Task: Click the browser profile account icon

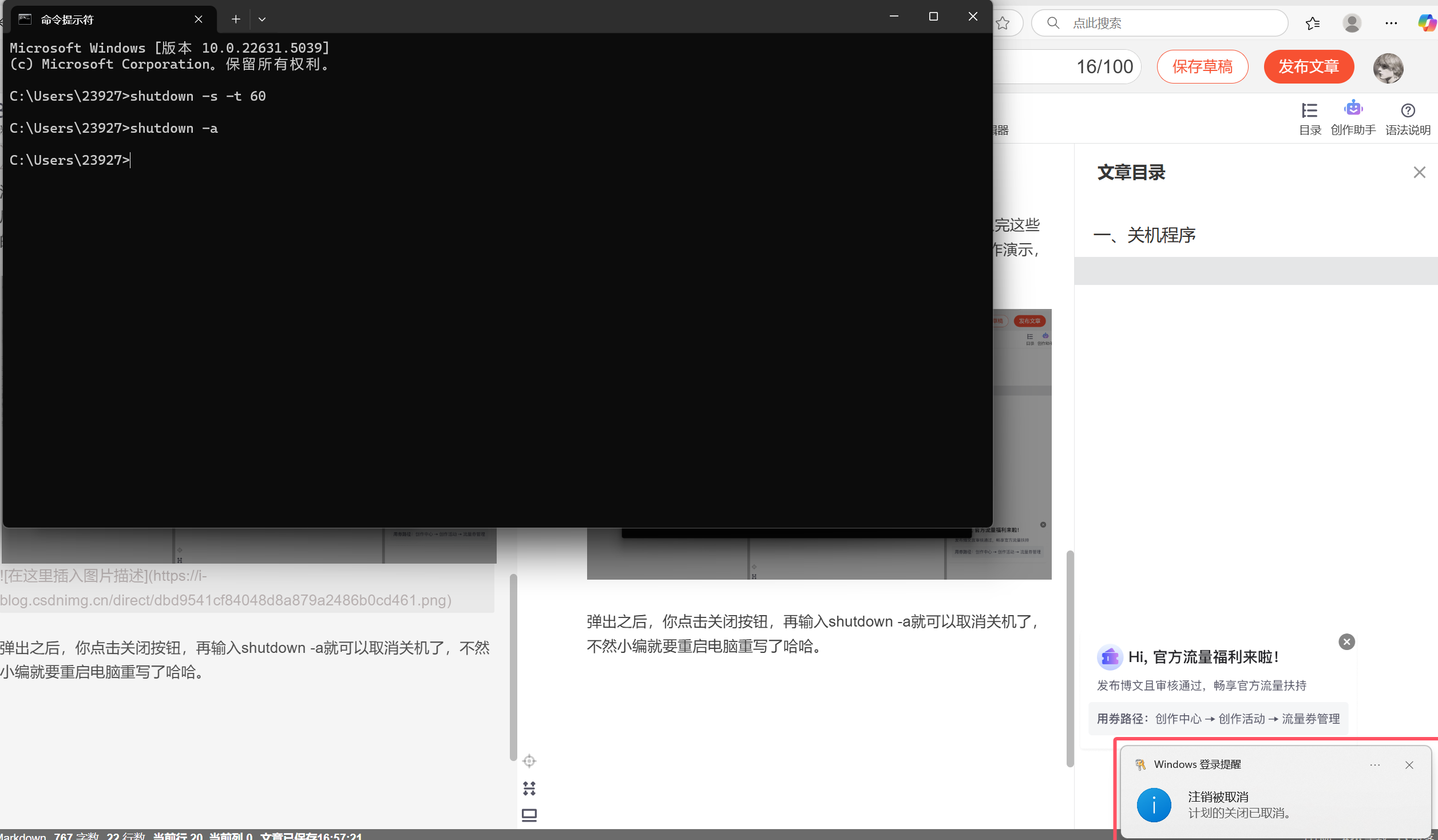Action: coord(1352,23)
